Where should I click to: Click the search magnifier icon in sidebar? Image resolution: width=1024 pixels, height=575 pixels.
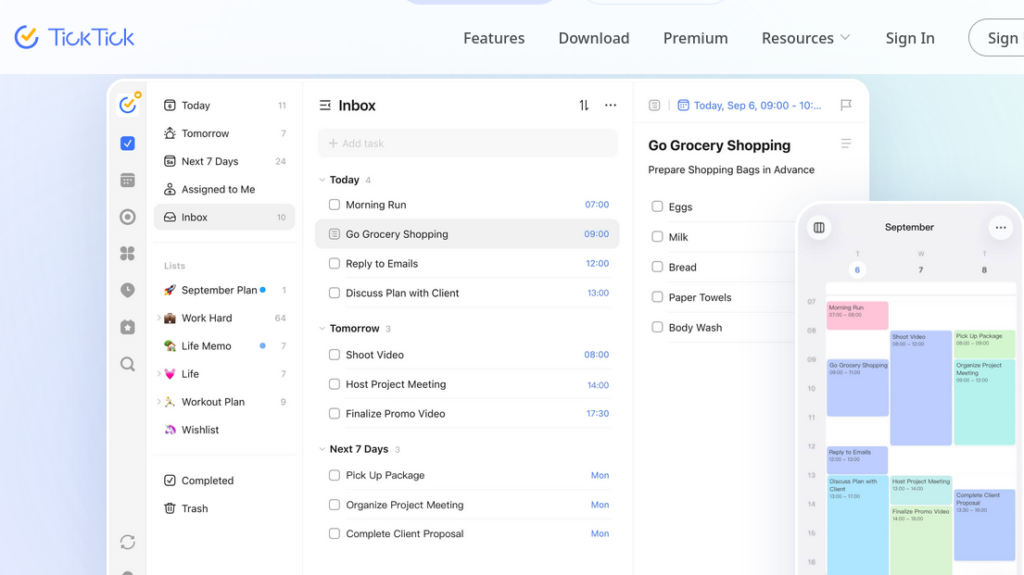[127, 364]
